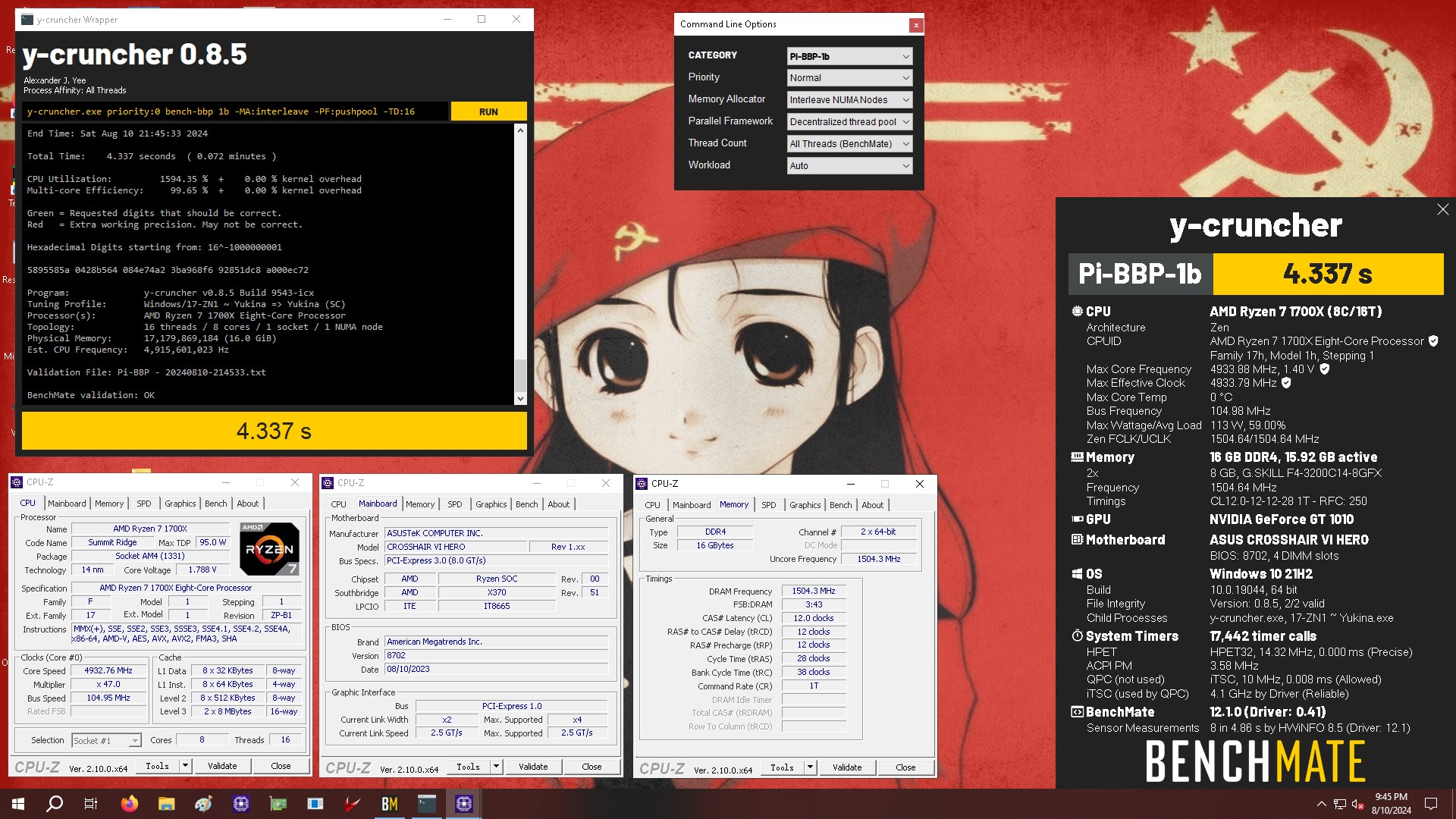Click Validate in CPU-Z CPU window

tap(222, 766)
